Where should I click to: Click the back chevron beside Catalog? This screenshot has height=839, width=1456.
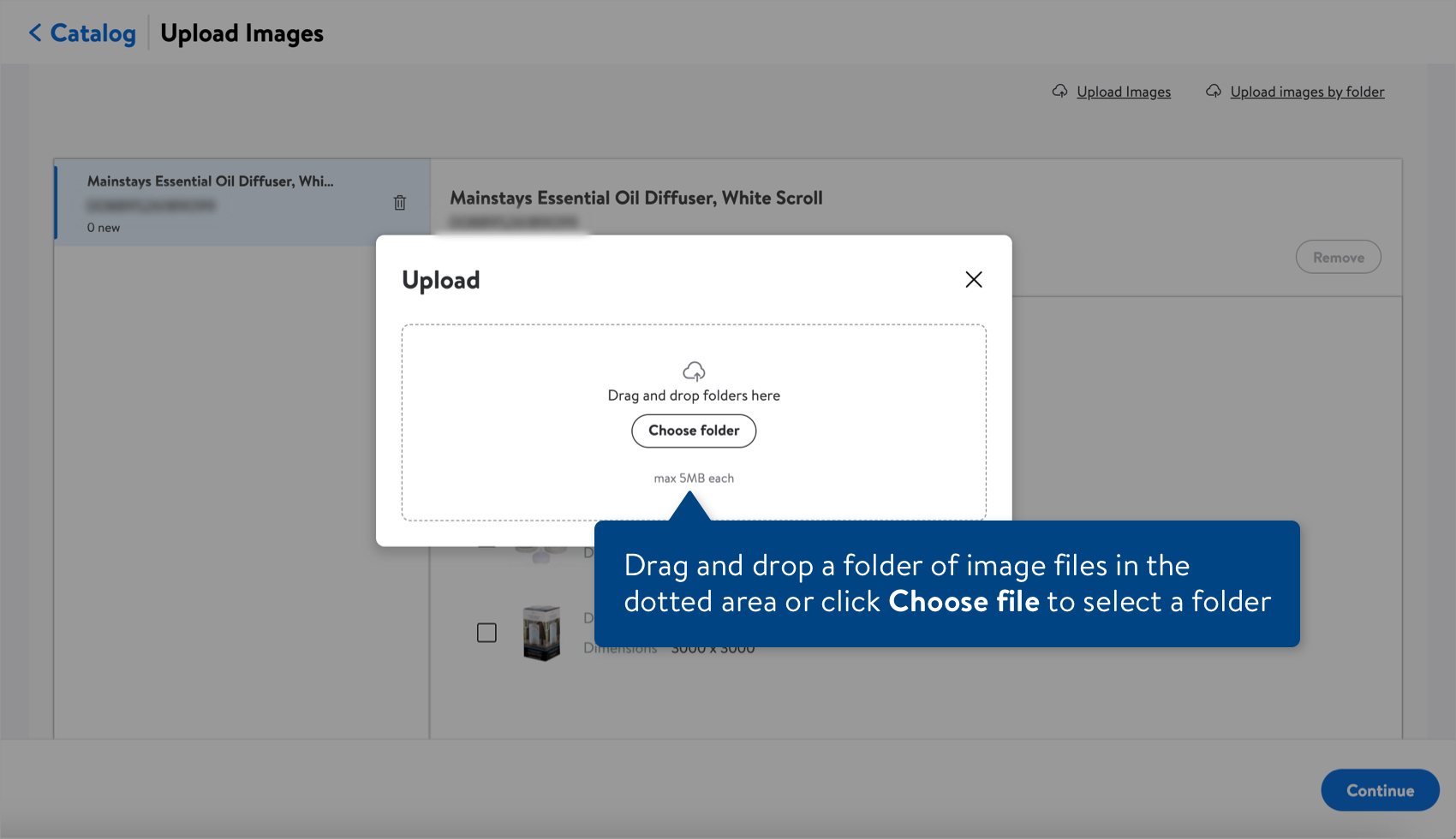34,33
